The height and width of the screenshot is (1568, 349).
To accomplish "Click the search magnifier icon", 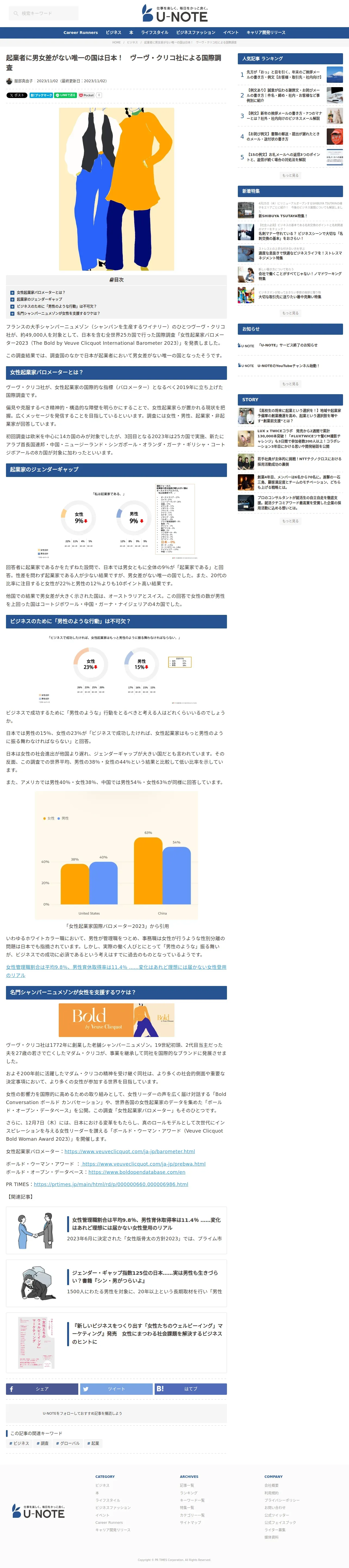I will tap(16, 13).
